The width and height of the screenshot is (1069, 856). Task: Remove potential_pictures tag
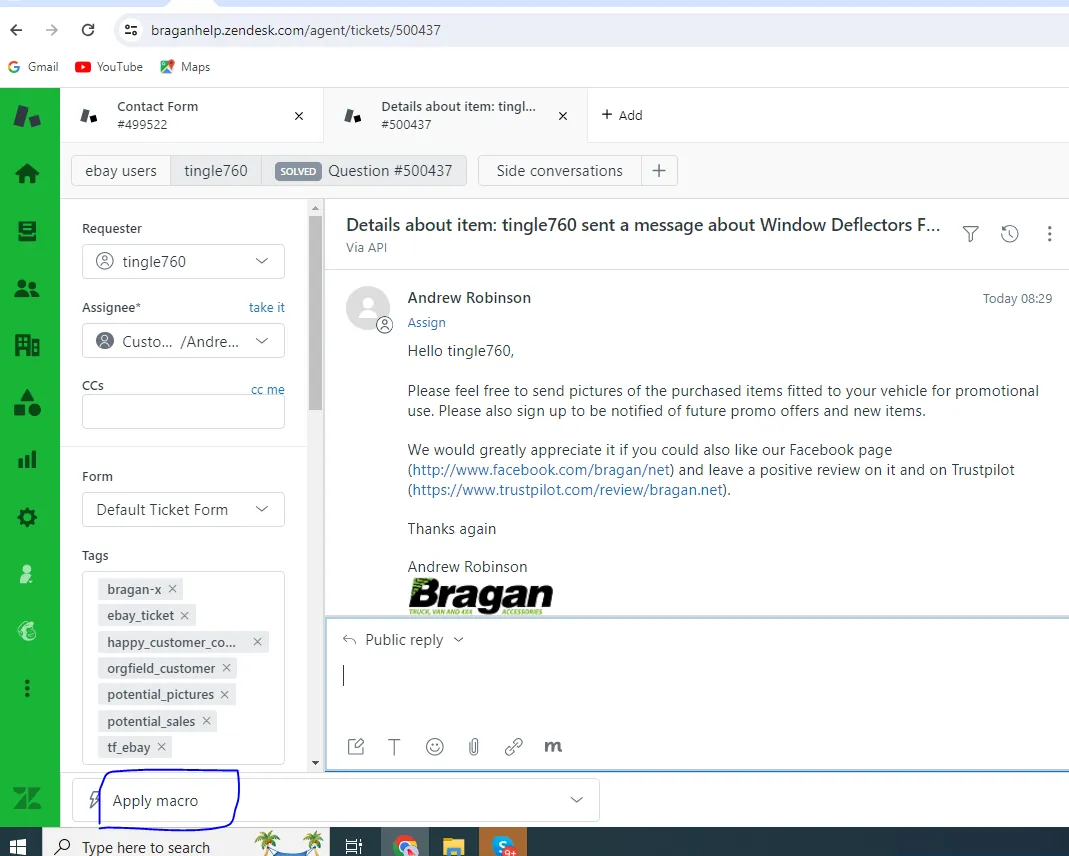[224, 694]
